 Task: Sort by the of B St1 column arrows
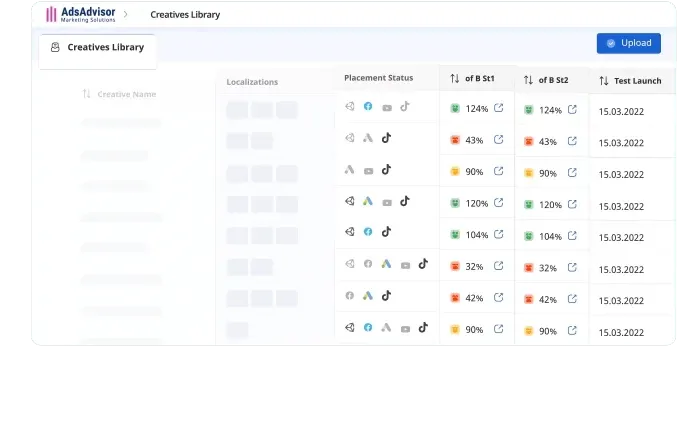[455, 79]
